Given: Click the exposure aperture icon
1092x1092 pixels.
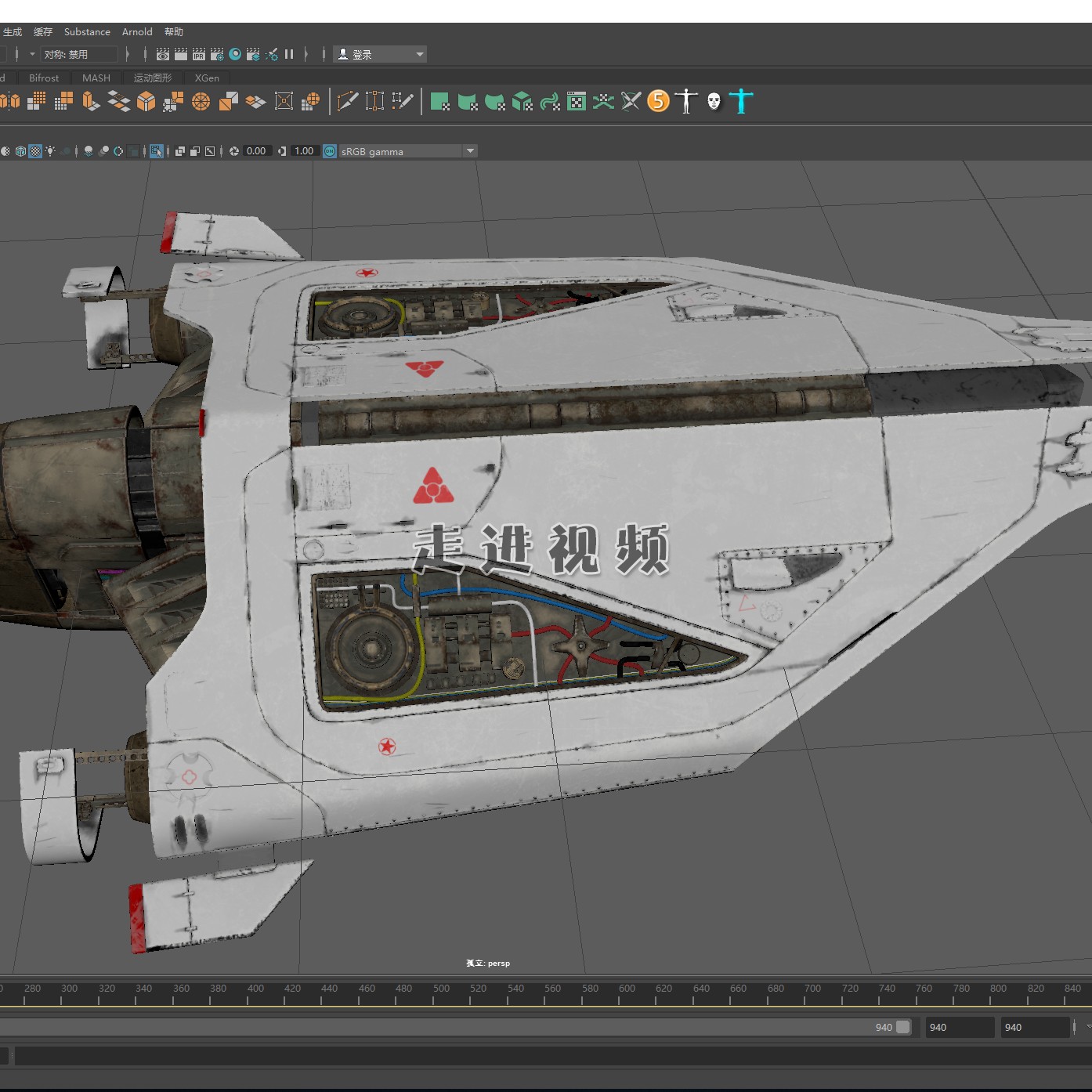Looking at the screenshot, I should click(x=233, y=151).
